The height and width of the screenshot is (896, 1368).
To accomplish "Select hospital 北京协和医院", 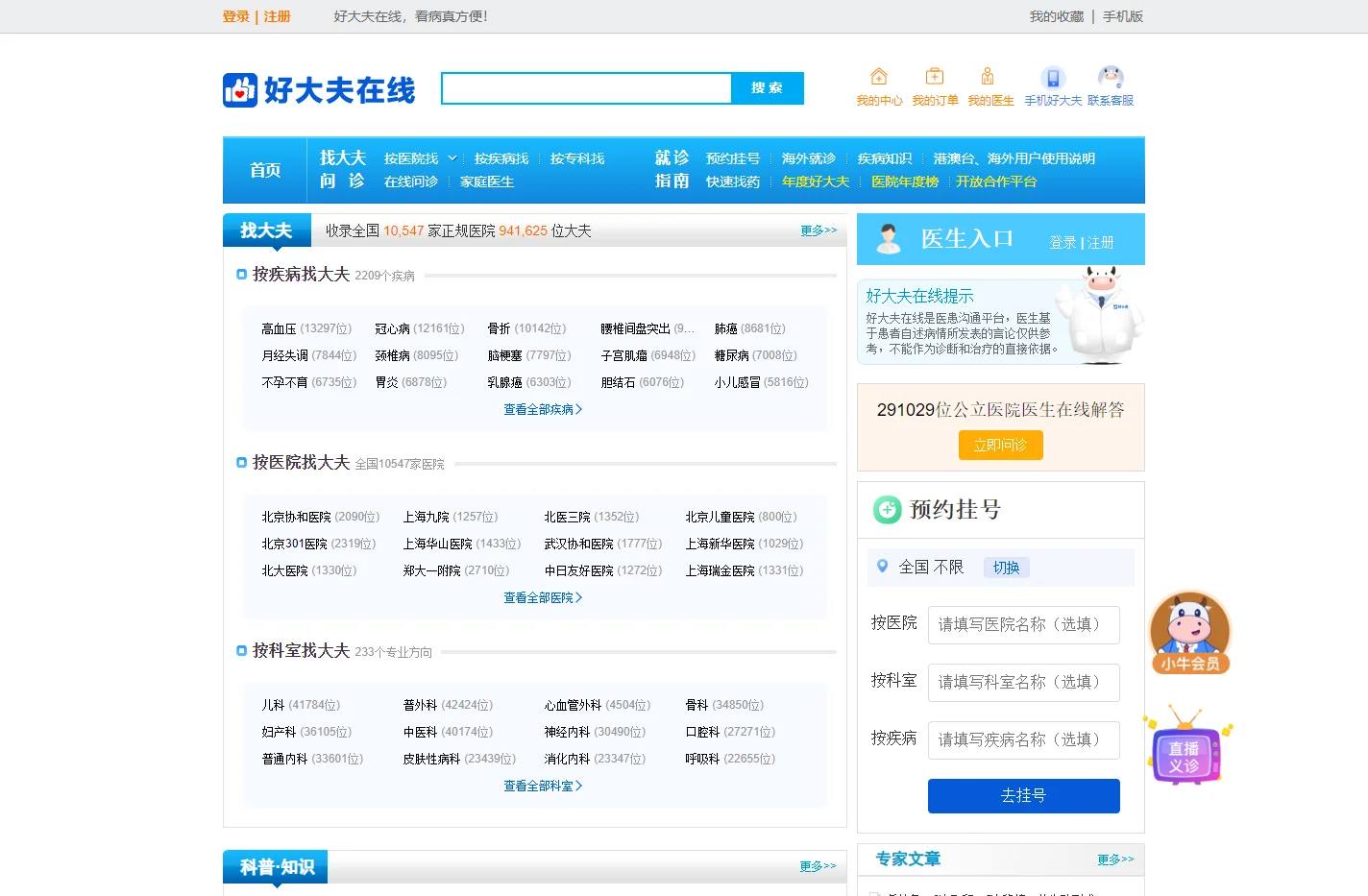I will click(296, 517).
